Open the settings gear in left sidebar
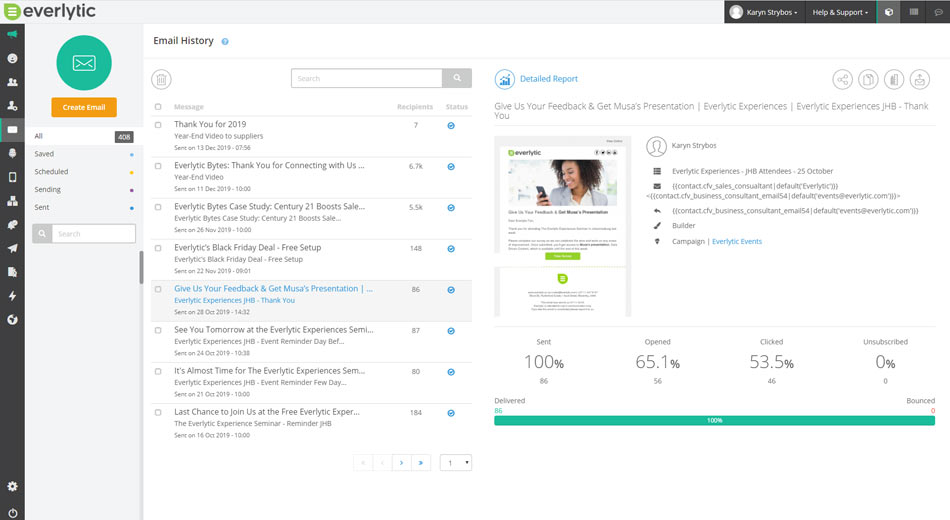 click(x=12, y=486)
